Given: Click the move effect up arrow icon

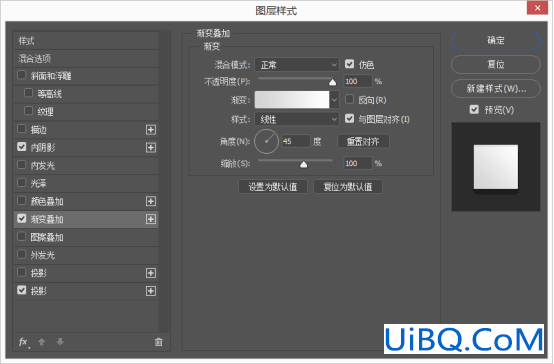Looking at the screenshot, I should pyautogui.click(x=42, y=342).
